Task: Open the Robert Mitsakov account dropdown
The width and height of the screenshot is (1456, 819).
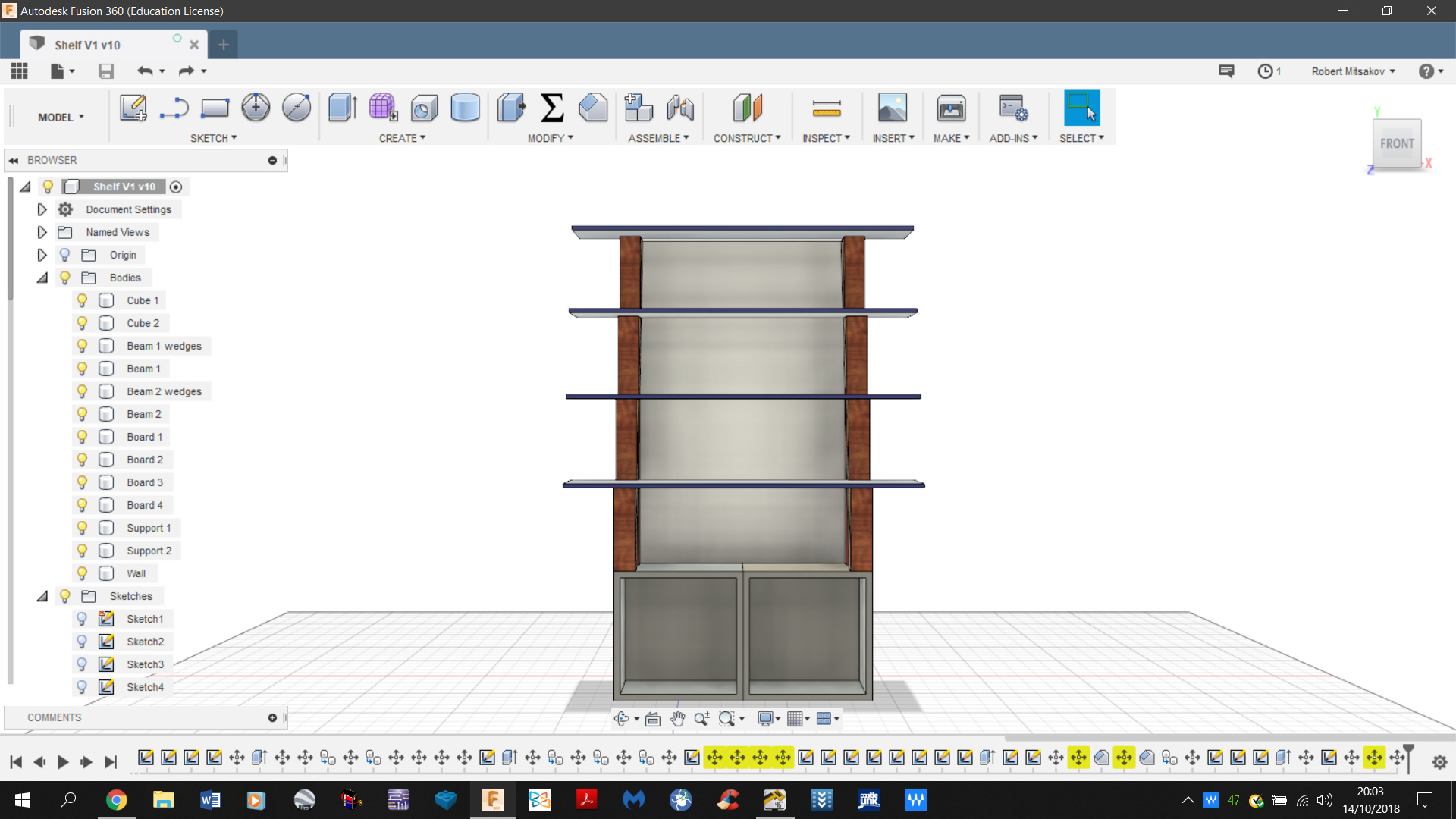Action: point(1354,71)
